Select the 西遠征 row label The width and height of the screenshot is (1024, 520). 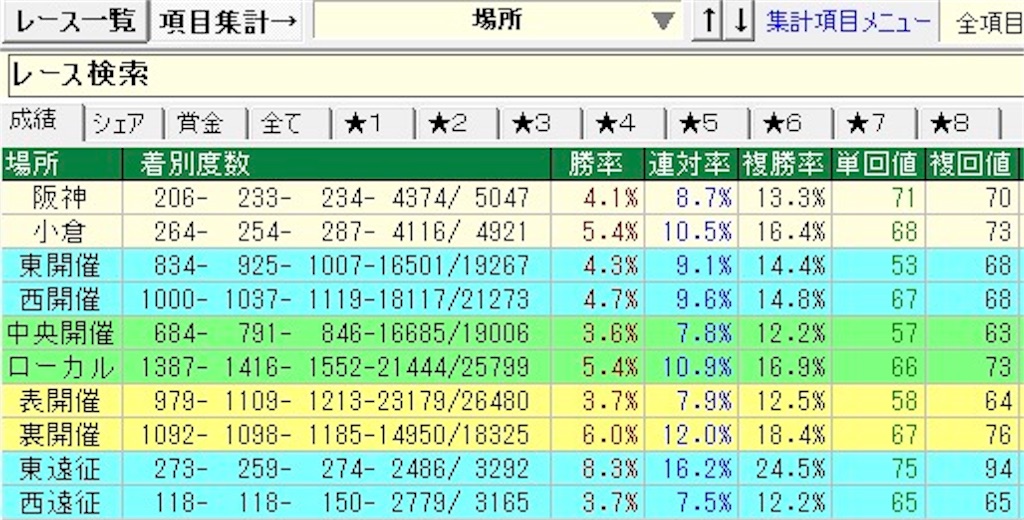61,503
